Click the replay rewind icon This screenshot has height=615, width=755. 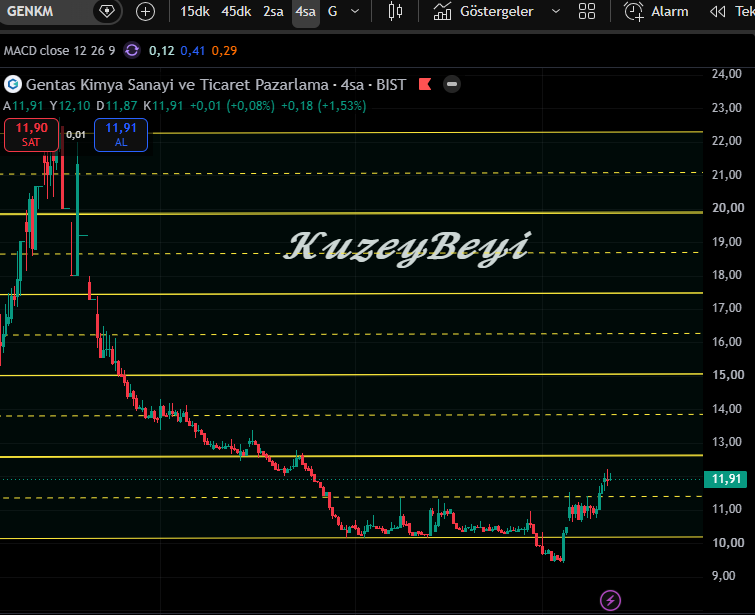tap(718, 11)
